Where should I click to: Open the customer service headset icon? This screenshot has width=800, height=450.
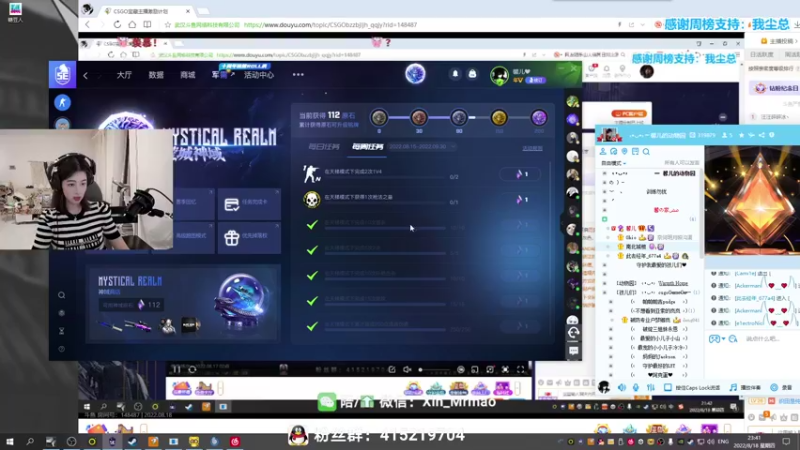click(573, 333)
